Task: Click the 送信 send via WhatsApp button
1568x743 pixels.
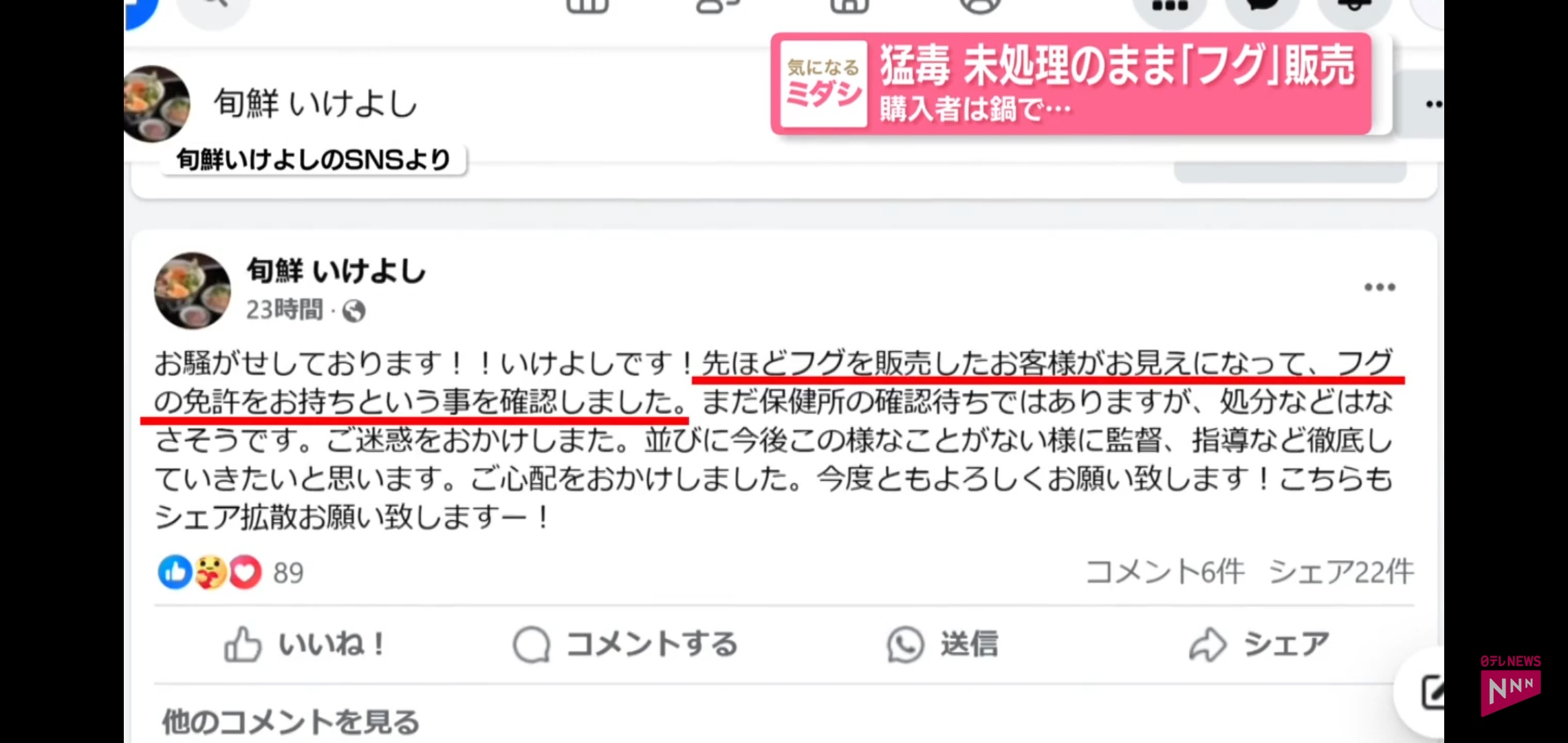Action: click(942, 645)
